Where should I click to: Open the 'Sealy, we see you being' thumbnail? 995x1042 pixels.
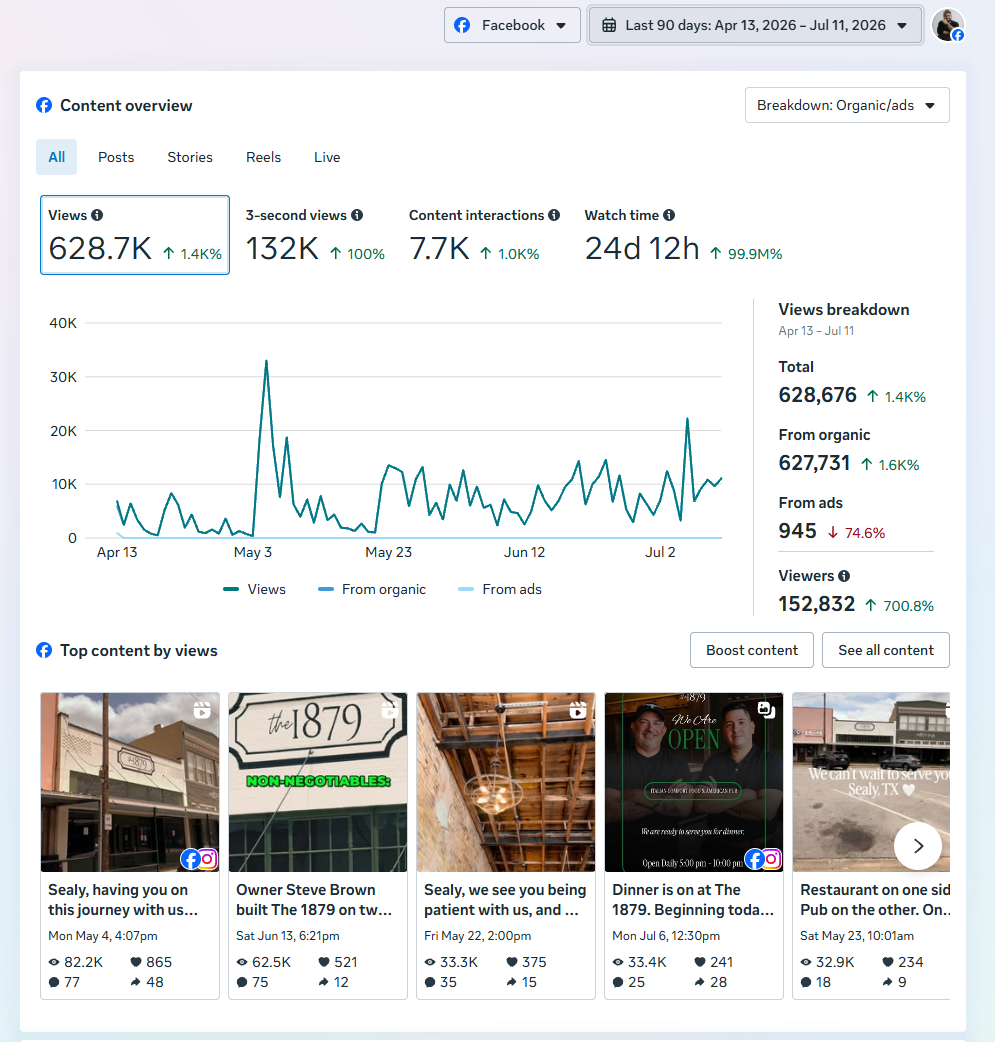(x=506, y=782)
